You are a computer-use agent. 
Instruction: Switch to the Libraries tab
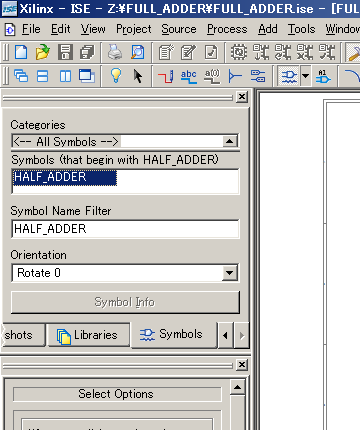pyautogui.click(x=89, y=335)
